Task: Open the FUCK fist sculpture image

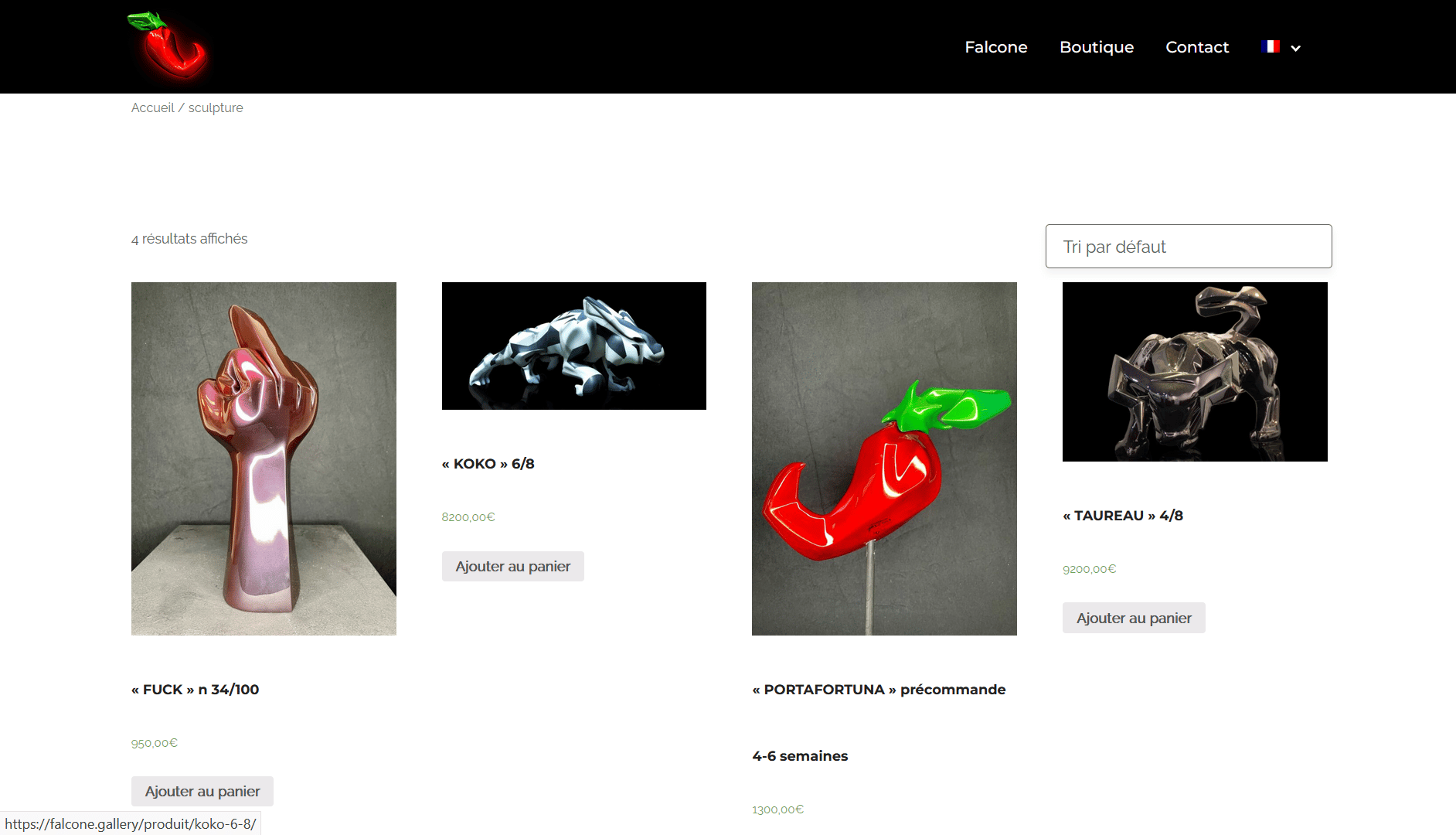Action: tap(264, 458)
